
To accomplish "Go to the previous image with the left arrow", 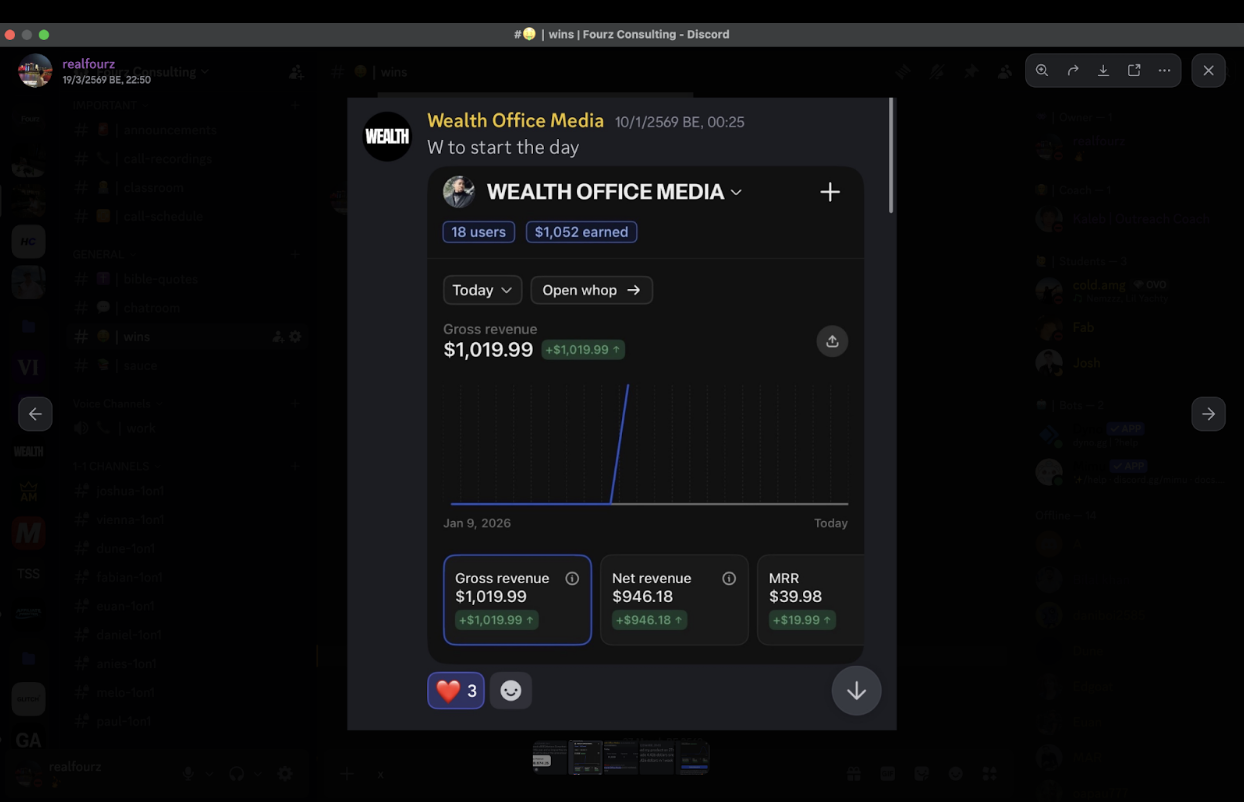I will pos(35,414).
